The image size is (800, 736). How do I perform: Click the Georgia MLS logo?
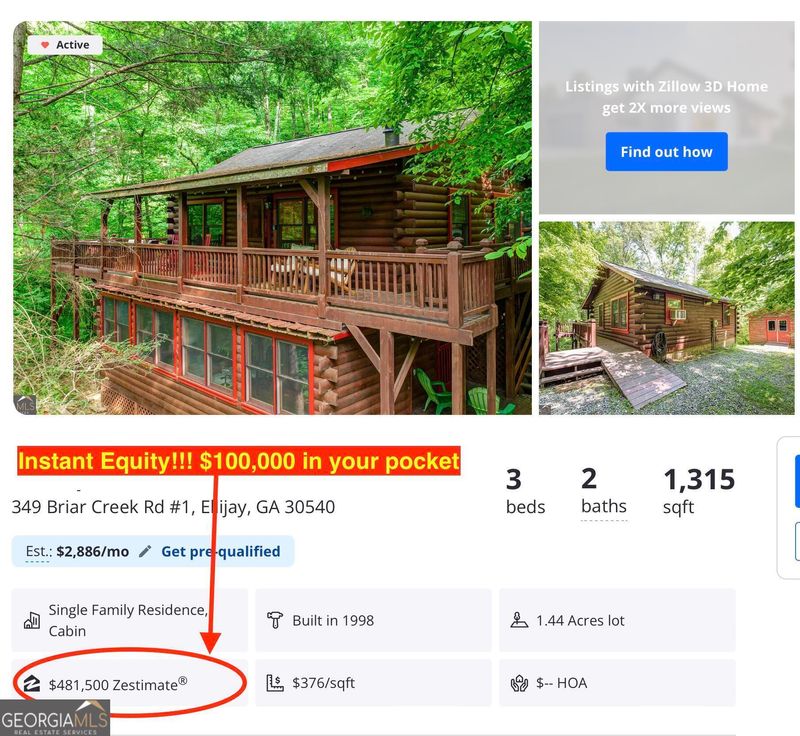[x=55, y=718]
